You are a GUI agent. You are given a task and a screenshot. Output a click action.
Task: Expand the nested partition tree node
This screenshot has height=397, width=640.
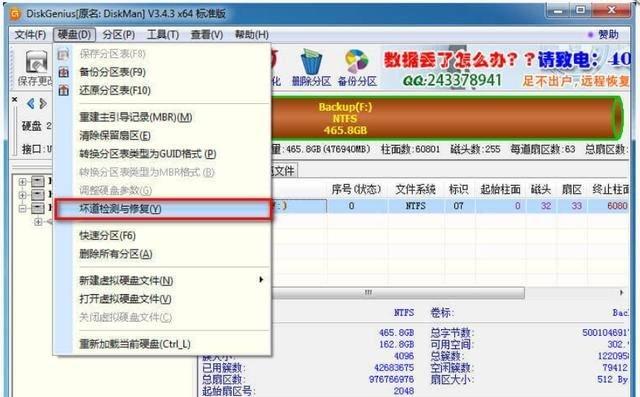point(38,222)
